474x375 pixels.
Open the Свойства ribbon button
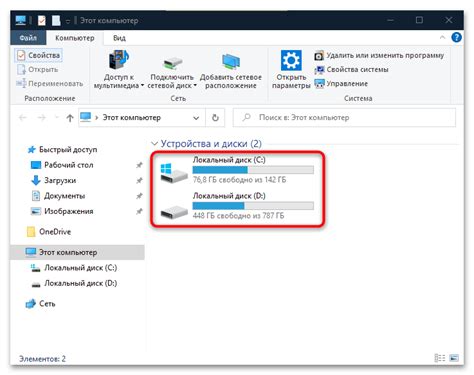[39, 55]
